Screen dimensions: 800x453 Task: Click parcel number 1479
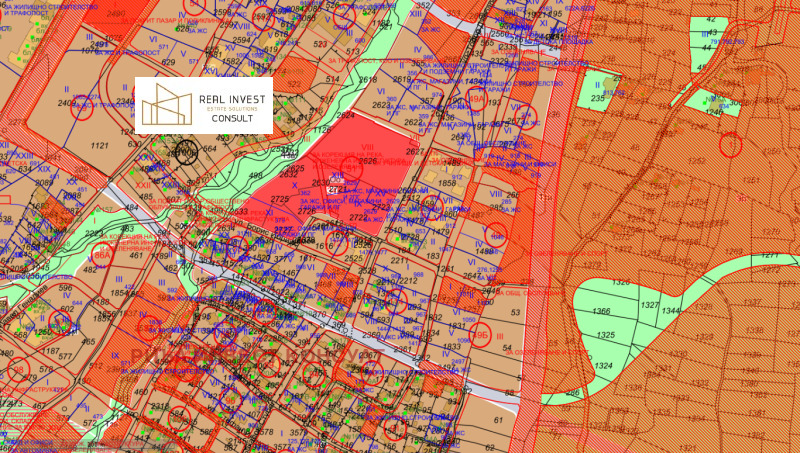tap(440, 233)
